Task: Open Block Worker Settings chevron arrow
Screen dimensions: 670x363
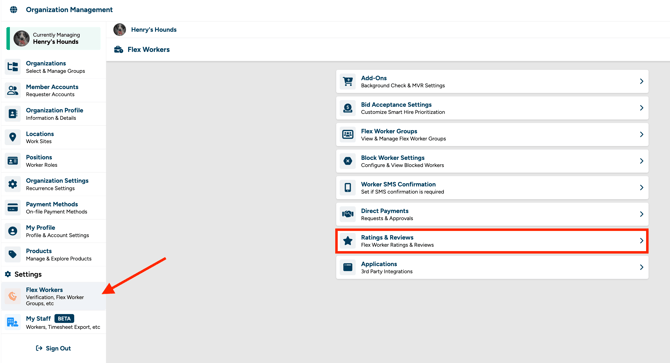Action: (641, 161)
